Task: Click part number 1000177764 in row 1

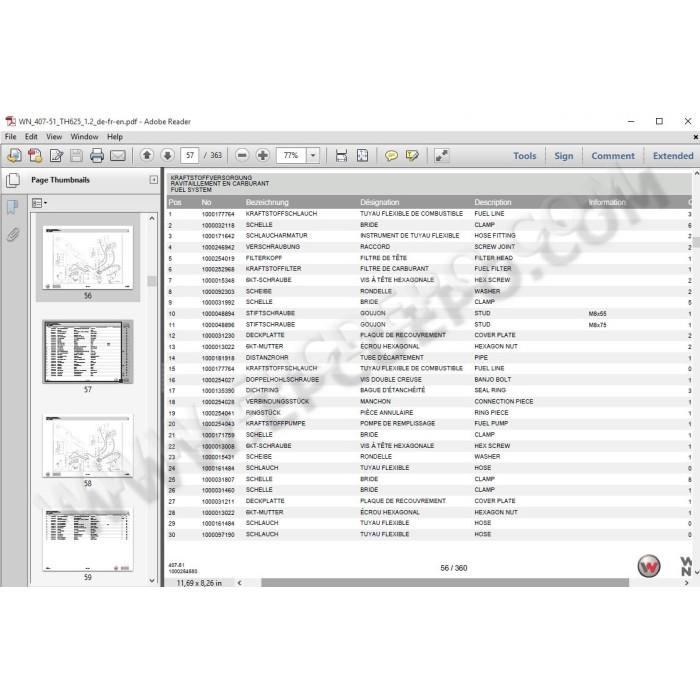Action: click(x=218, y=214)
